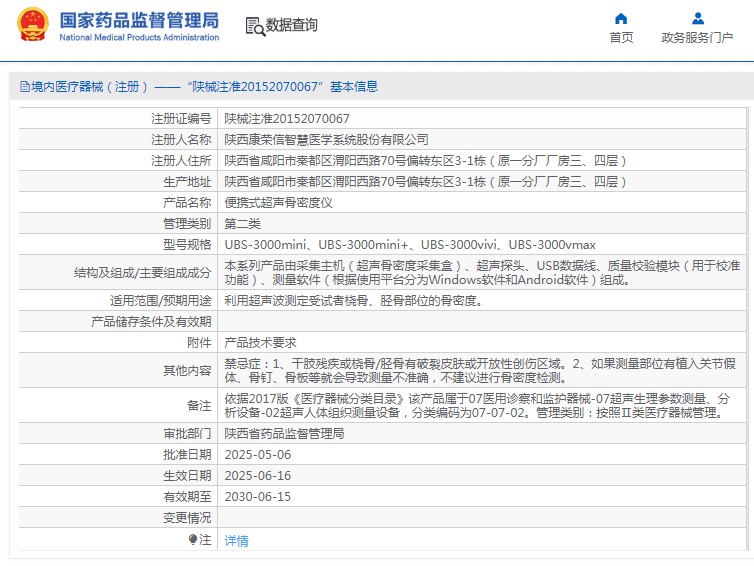This screenshot has height=566, width=754.
Task: Select 有效期至 label
Action: coord(187,497)
